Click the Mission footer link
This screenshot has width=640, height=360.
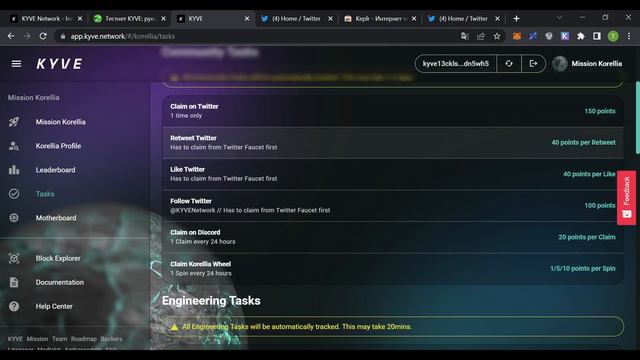click(37, 339)
